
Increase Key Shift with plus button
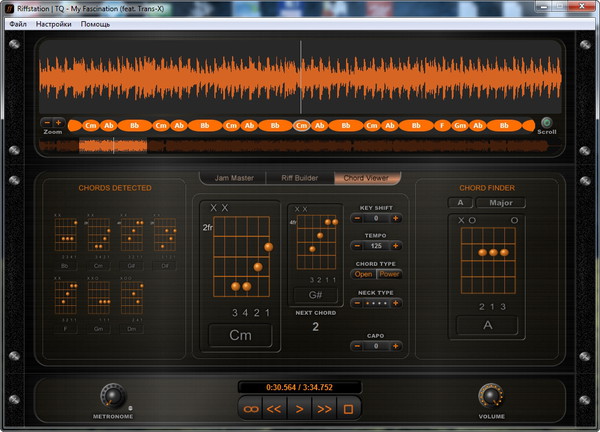(396, 218)
